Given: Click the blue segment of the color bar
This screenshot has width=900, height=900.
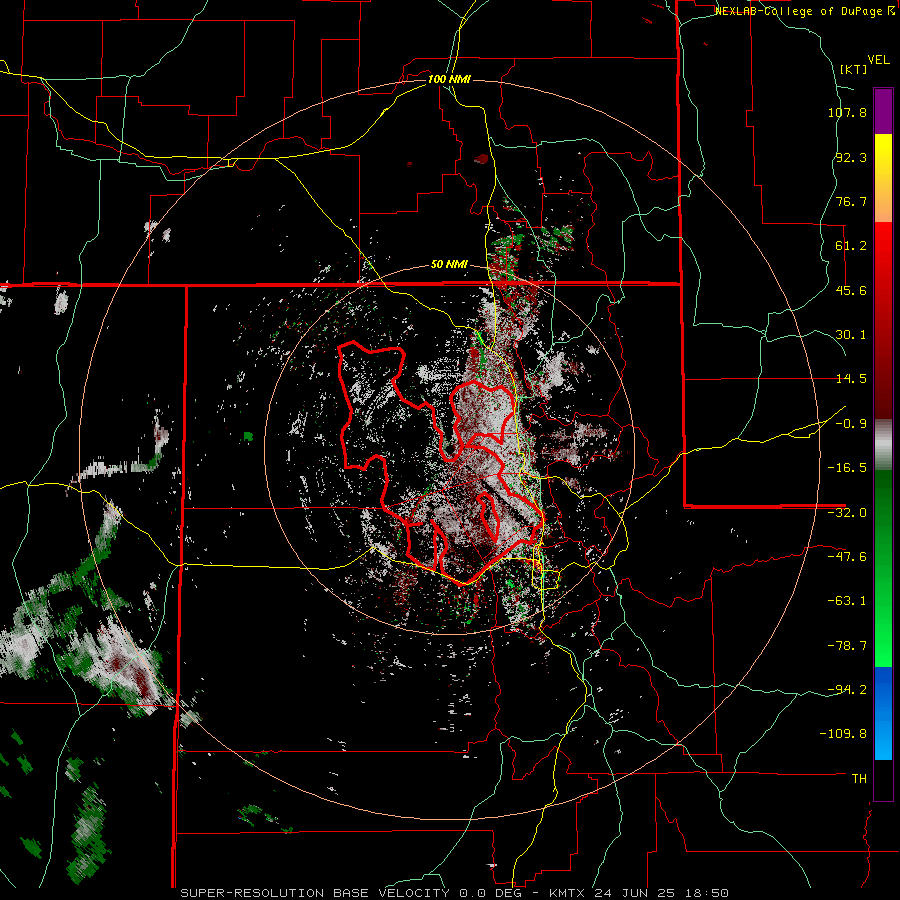Looking at the screenshot, I should pos(883,713).
